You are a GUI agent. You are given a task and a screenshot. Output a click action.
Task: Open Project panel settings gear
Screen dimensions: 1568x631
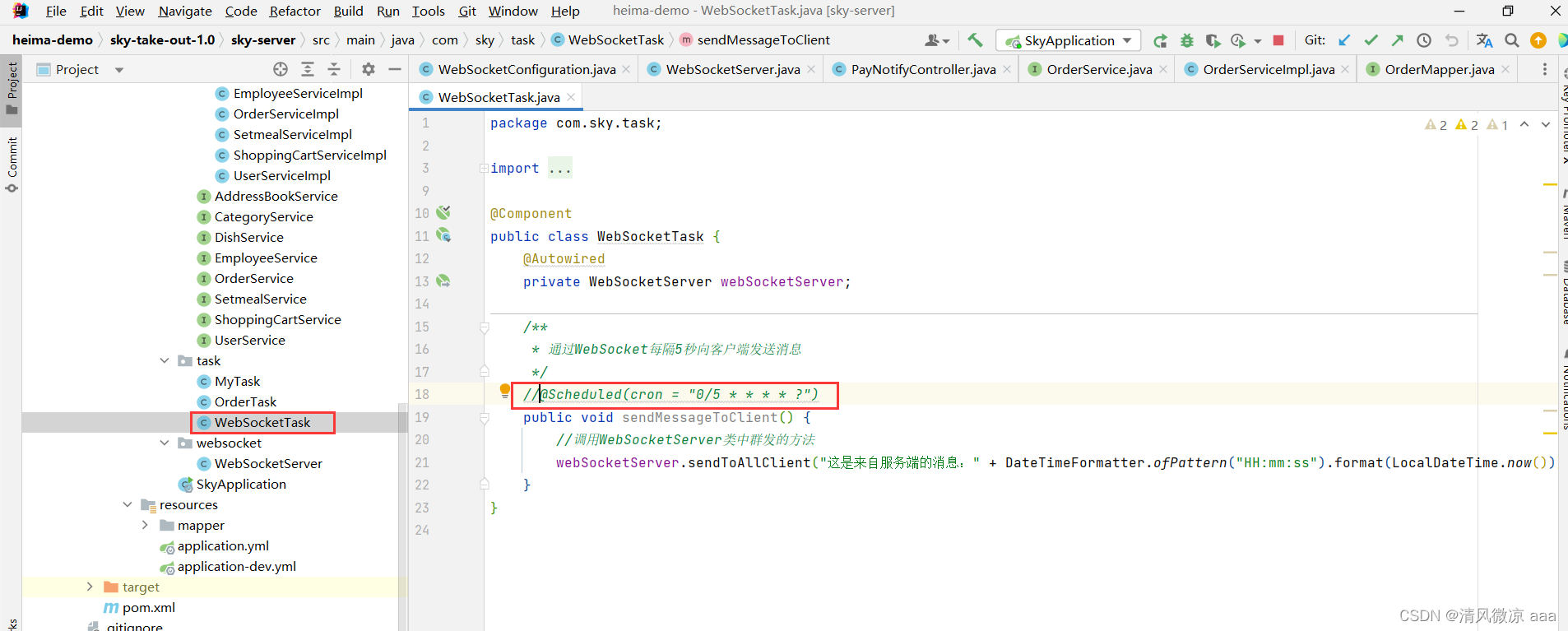[x=369, y=69]
